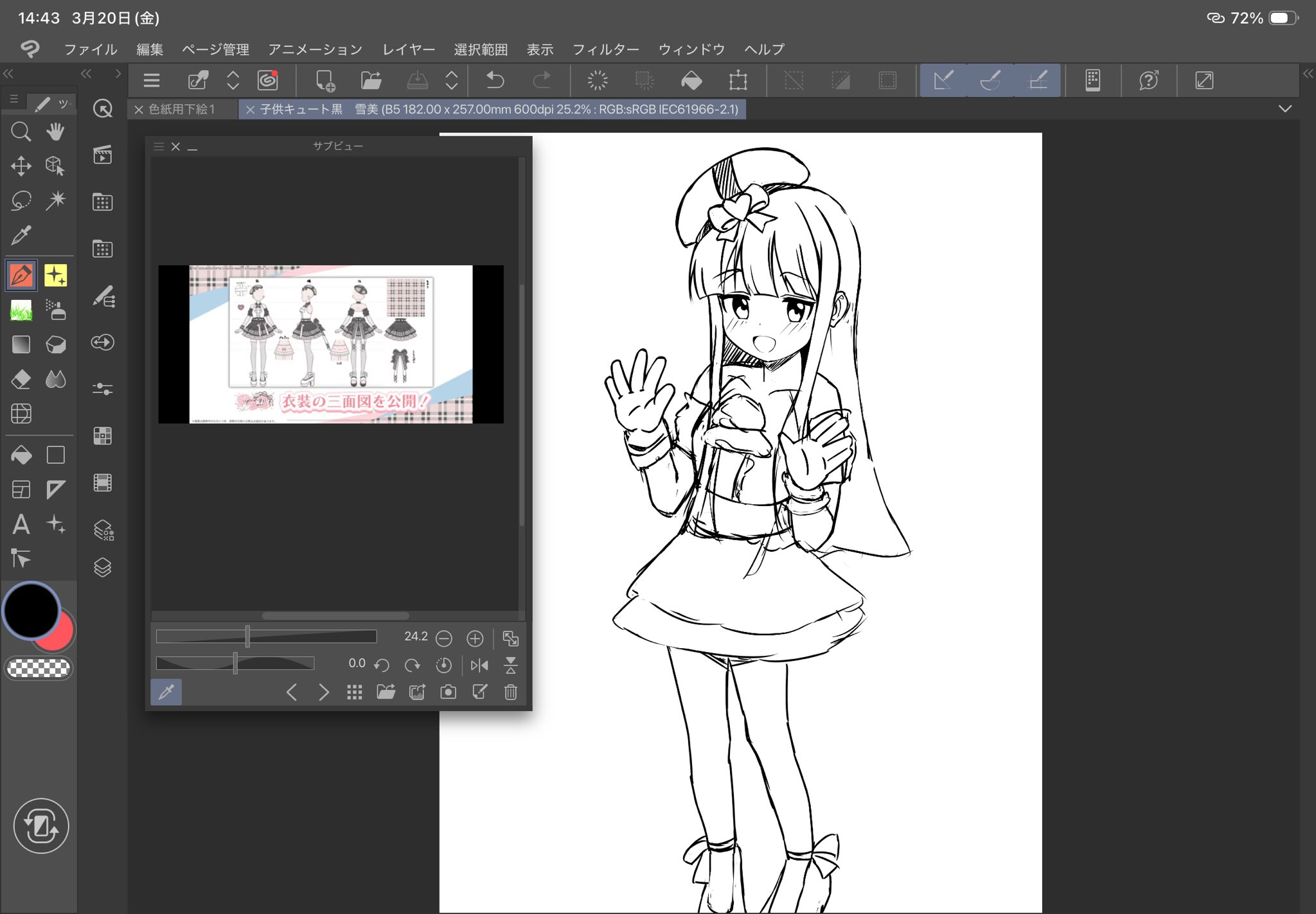1316x914 pixels.
Task: Switch to the 色紙用下絵1 tab
Action: pos(181,109)
